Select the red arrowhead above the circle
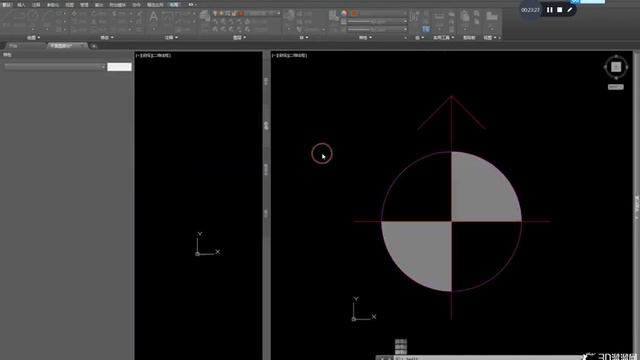Viewport: 640px width, 360px height. point(451,113)
